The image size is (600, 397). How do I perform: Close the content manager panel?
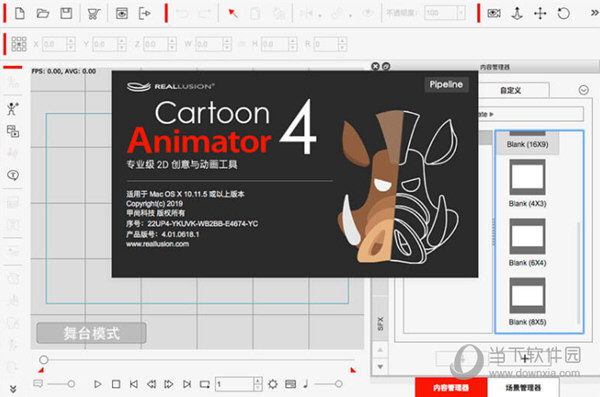click(x=375, y=66)
